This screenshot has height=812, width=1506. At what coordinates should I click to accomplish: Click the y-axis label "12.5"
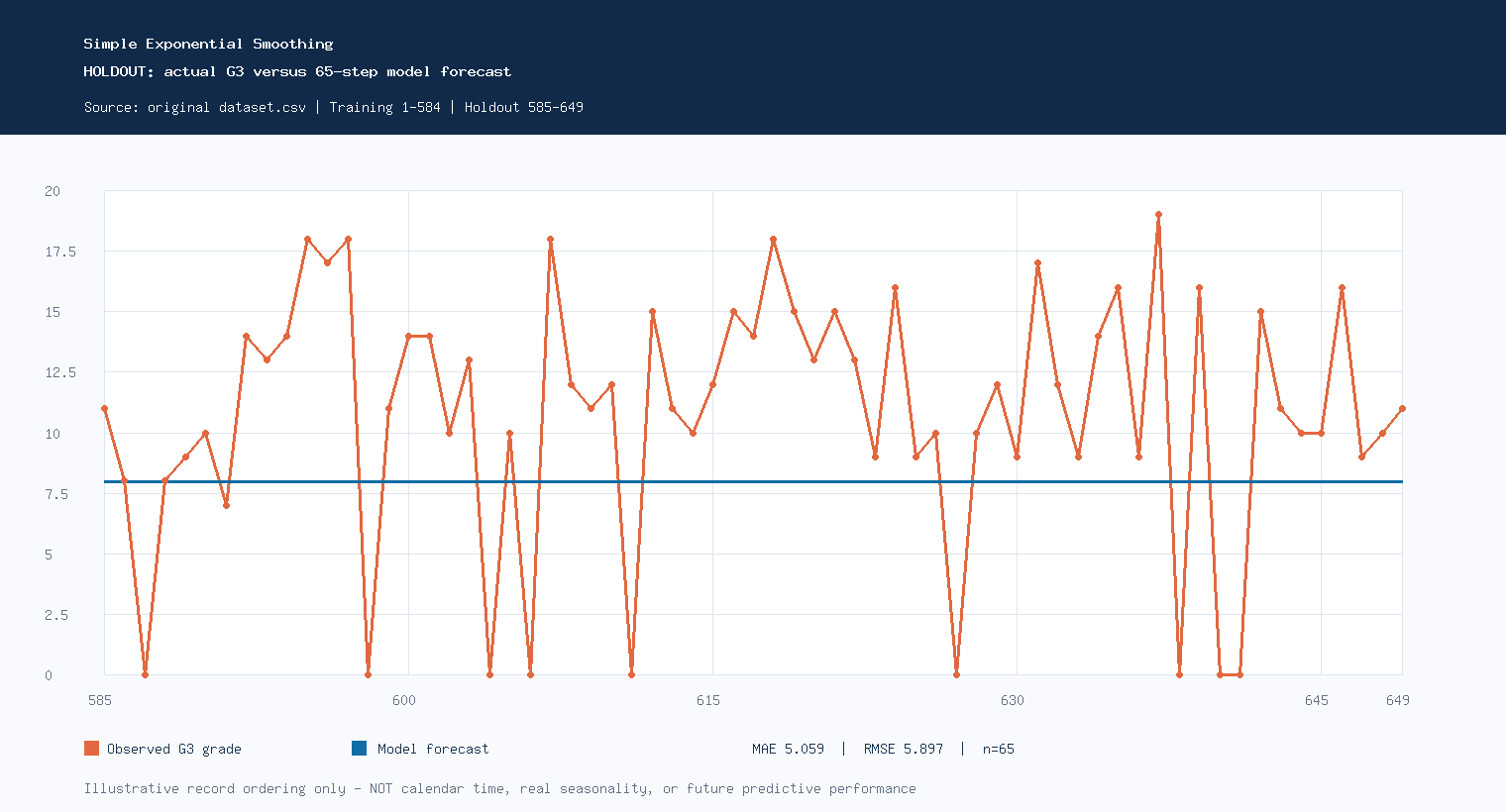tap(60, 372)
